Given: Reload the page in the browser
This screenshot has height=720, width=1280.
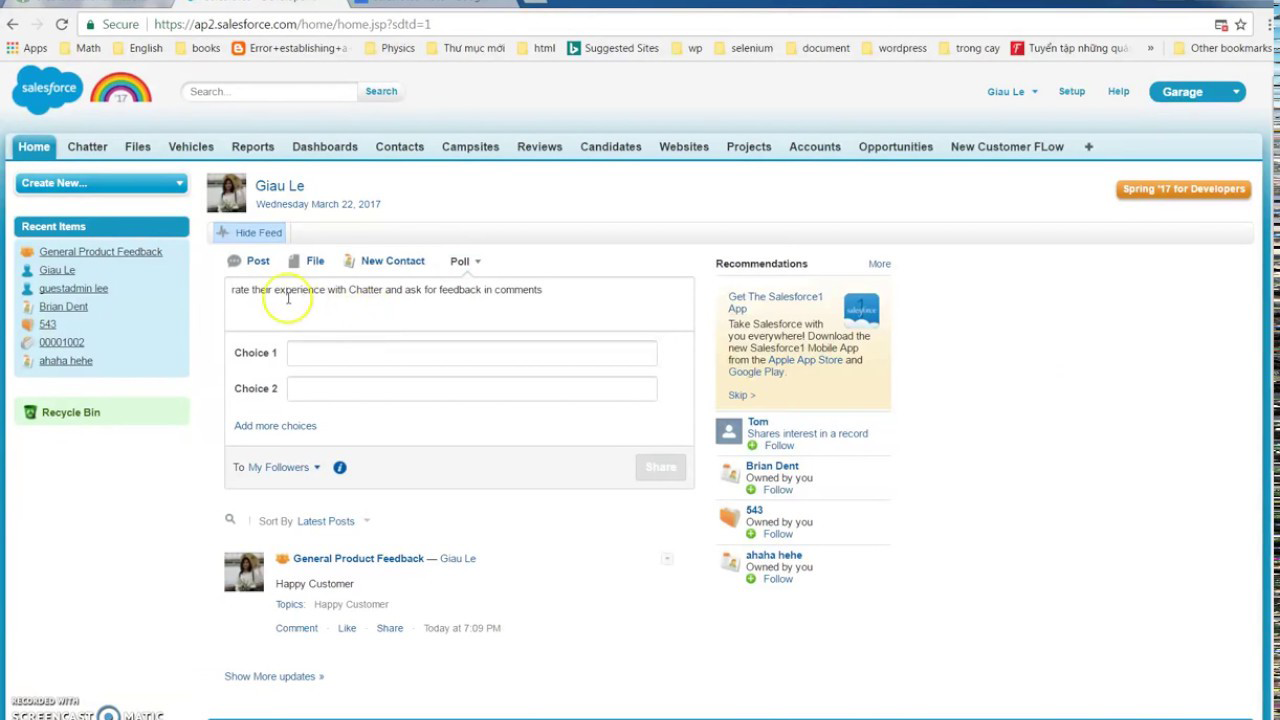Looking at the screenshot, I should click(x=62, y=24).
